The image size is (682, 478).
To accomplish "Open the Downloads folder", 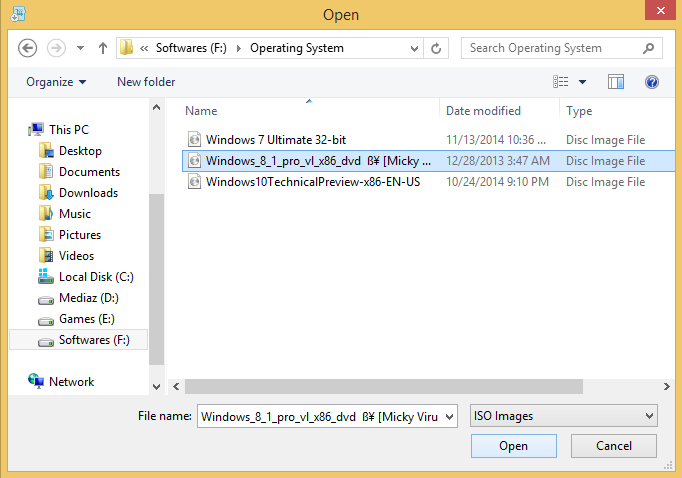I will (x=79, y=193).
